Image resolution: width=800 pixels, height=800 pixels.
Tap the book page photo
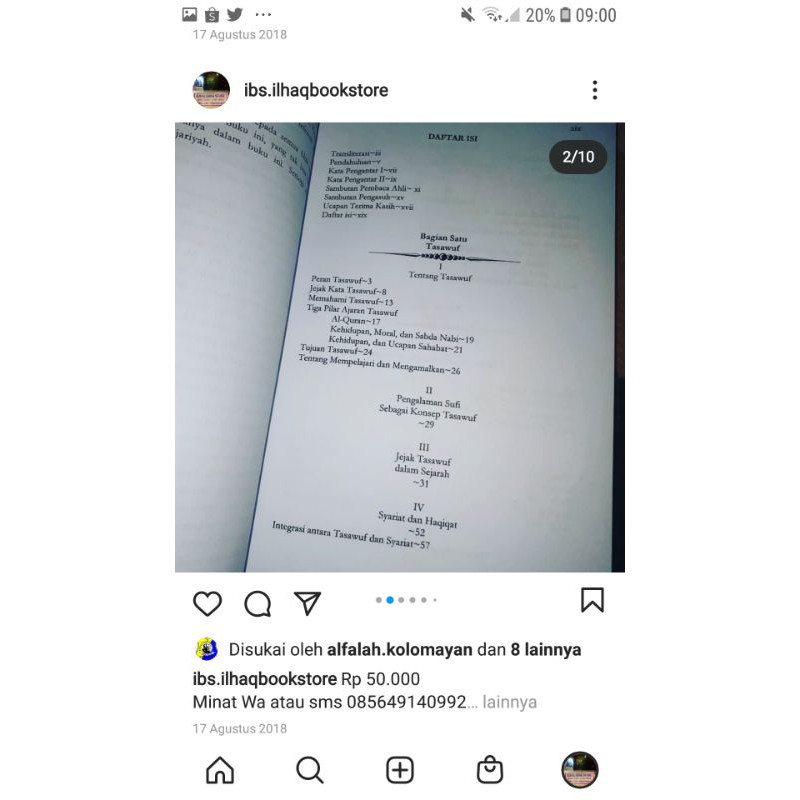tap(400, 347)
